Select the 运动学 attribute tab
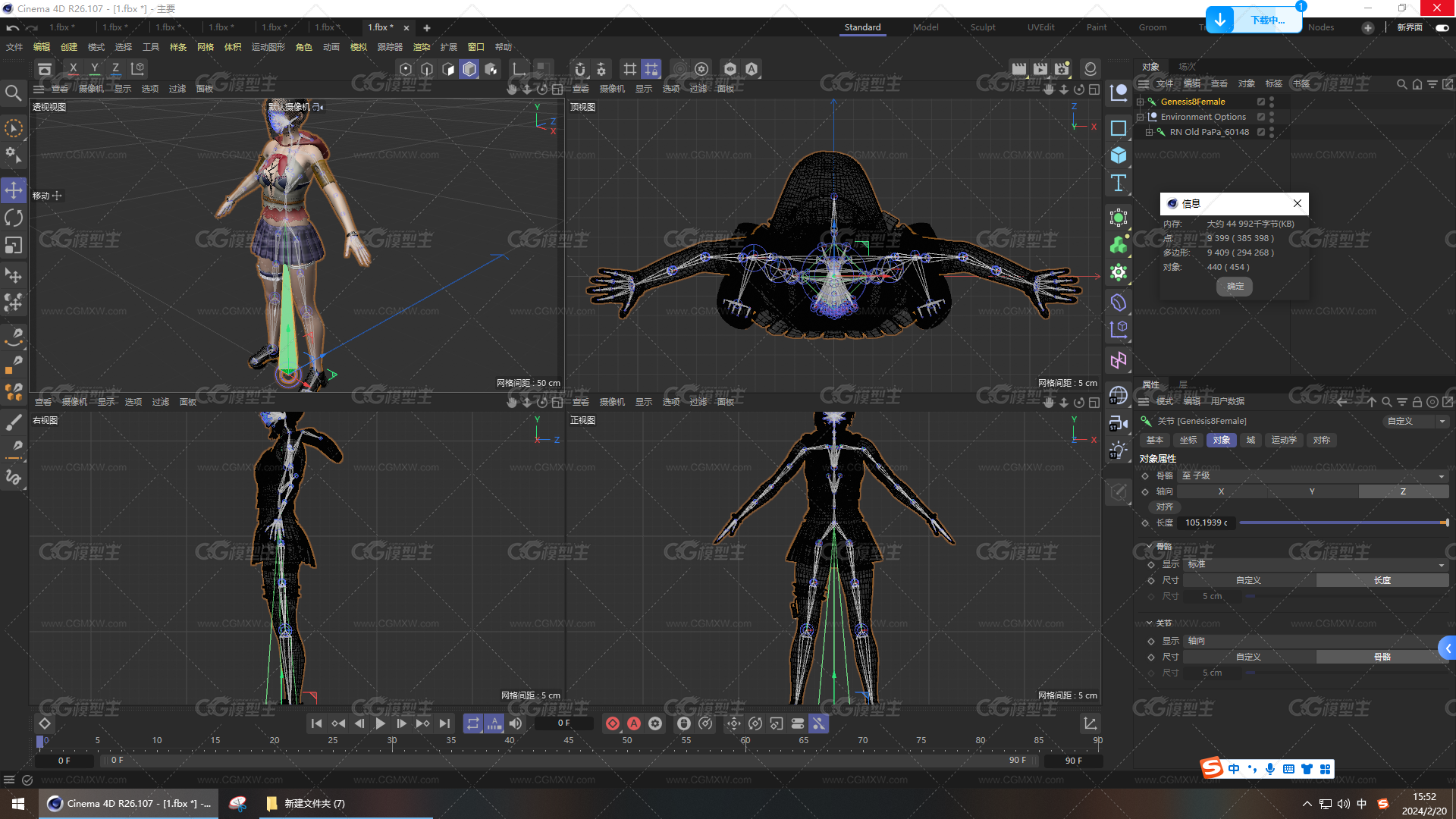The height and width of the screenshot is (819, 1456). tap(1284, 440)
